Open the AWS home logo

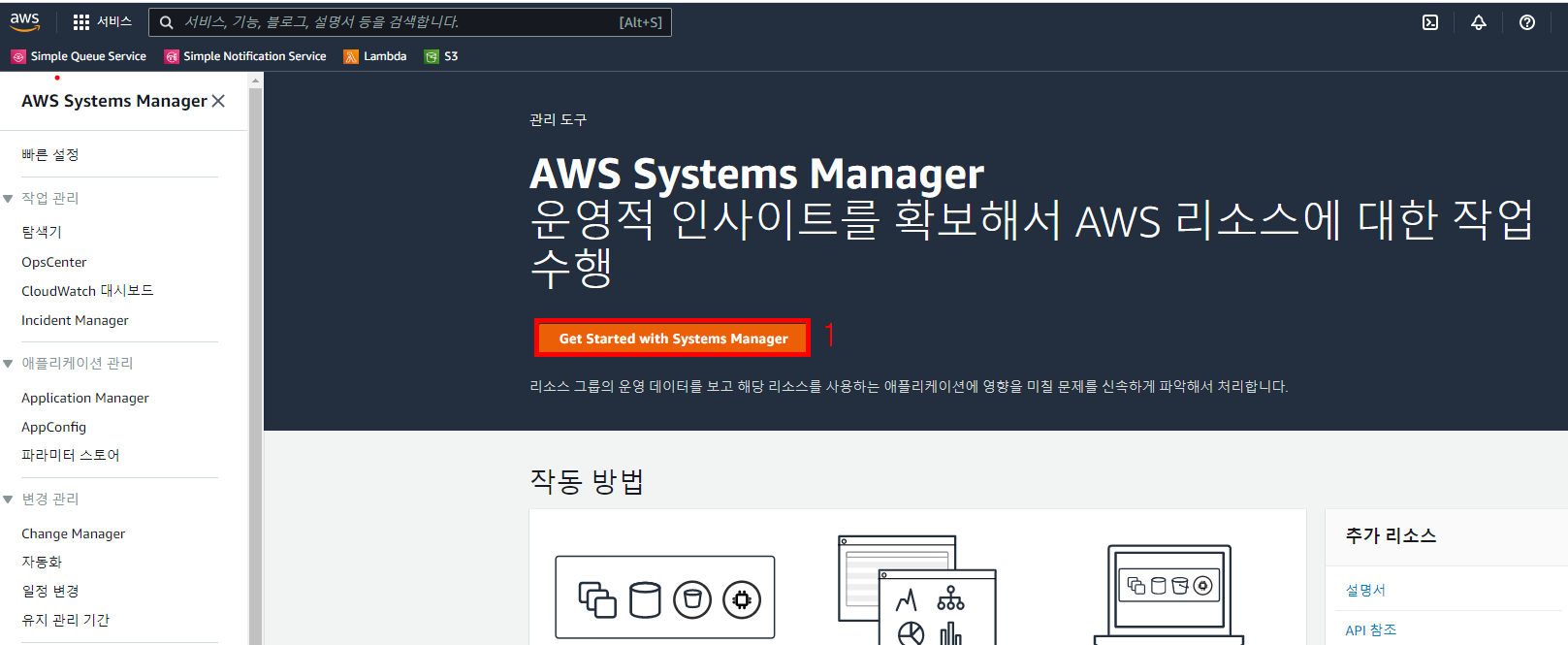tap(25, 21)
